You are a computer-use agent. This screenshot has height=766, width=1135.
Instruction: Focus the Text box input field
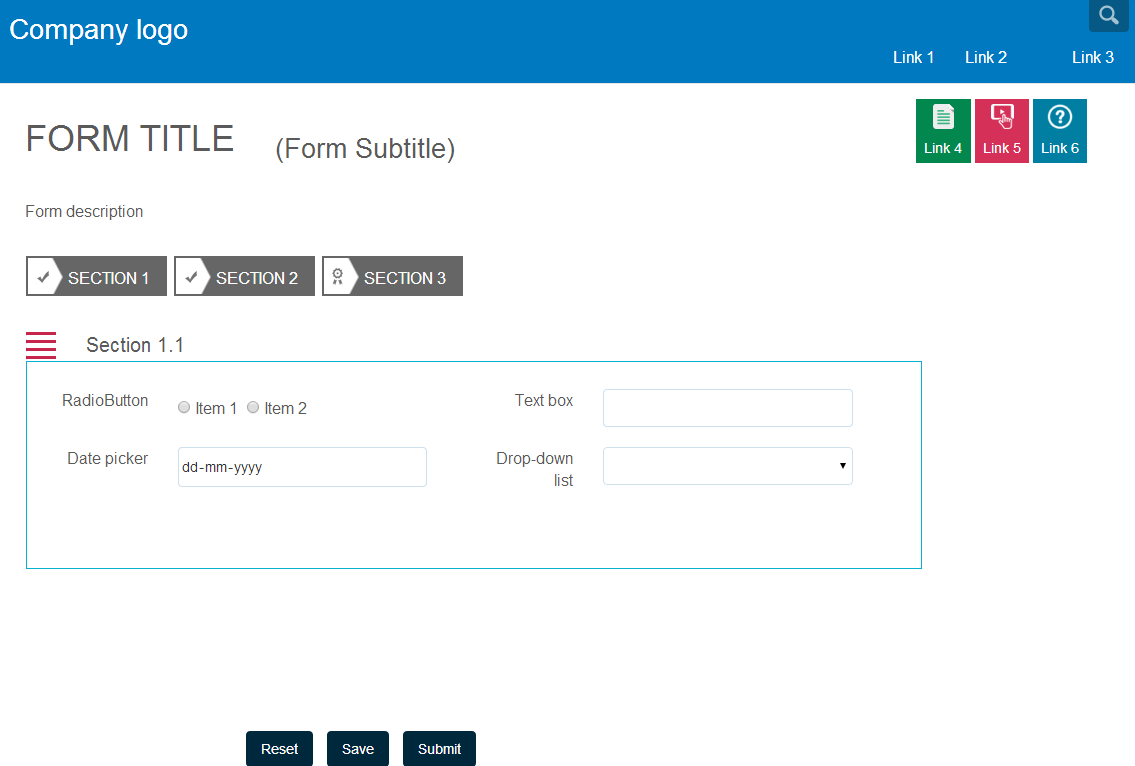click(727, 408)
